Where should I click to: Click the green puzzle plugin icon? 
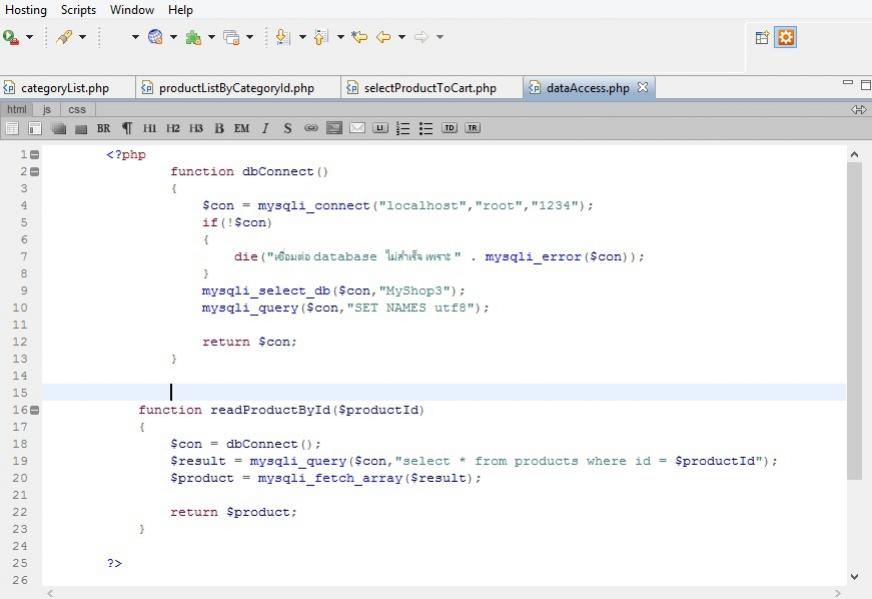[x=193, y=37]
